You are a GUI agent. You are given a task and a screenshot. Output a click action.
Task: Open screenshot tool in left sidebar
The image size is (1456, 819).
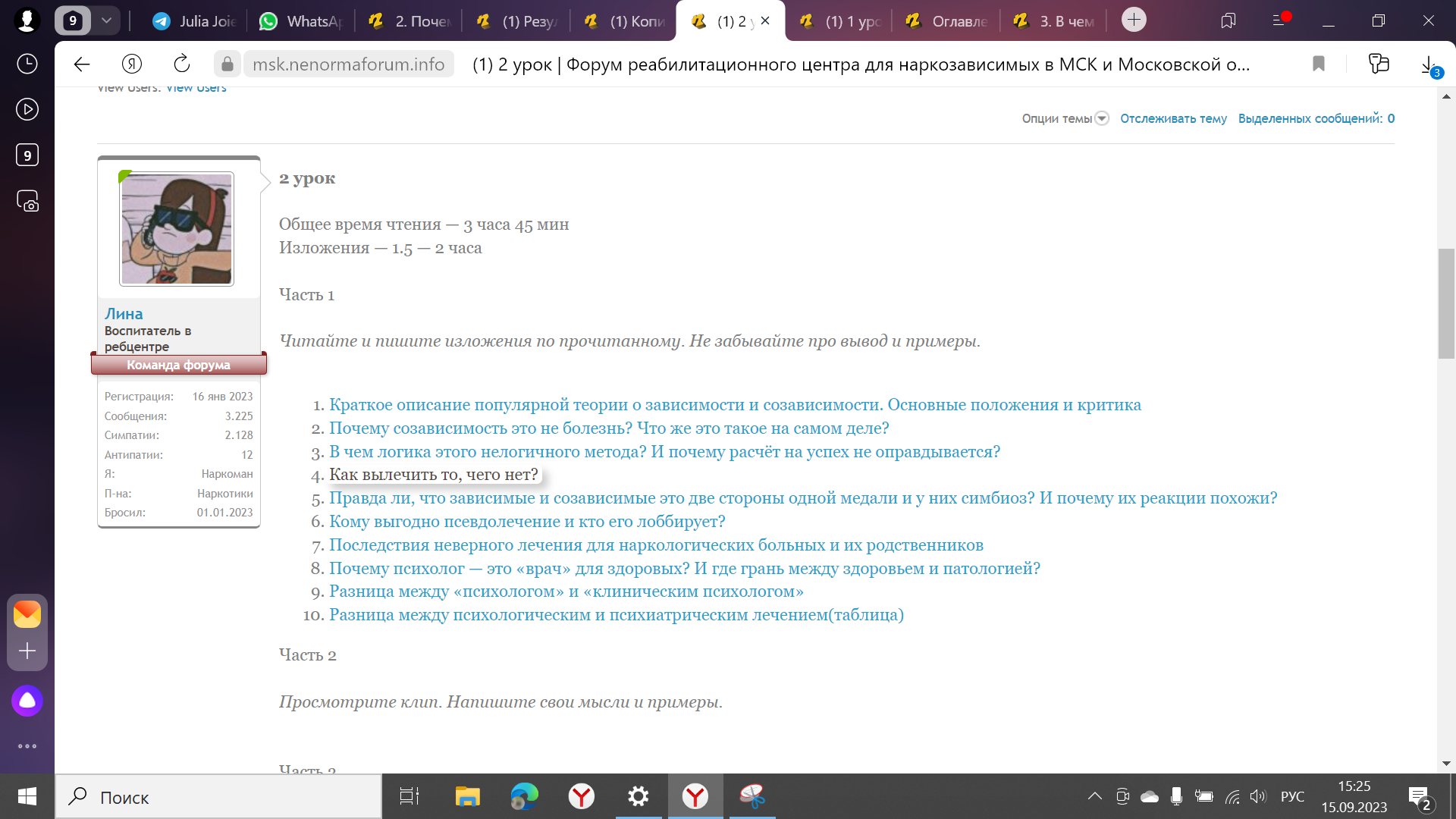(27, 201)
